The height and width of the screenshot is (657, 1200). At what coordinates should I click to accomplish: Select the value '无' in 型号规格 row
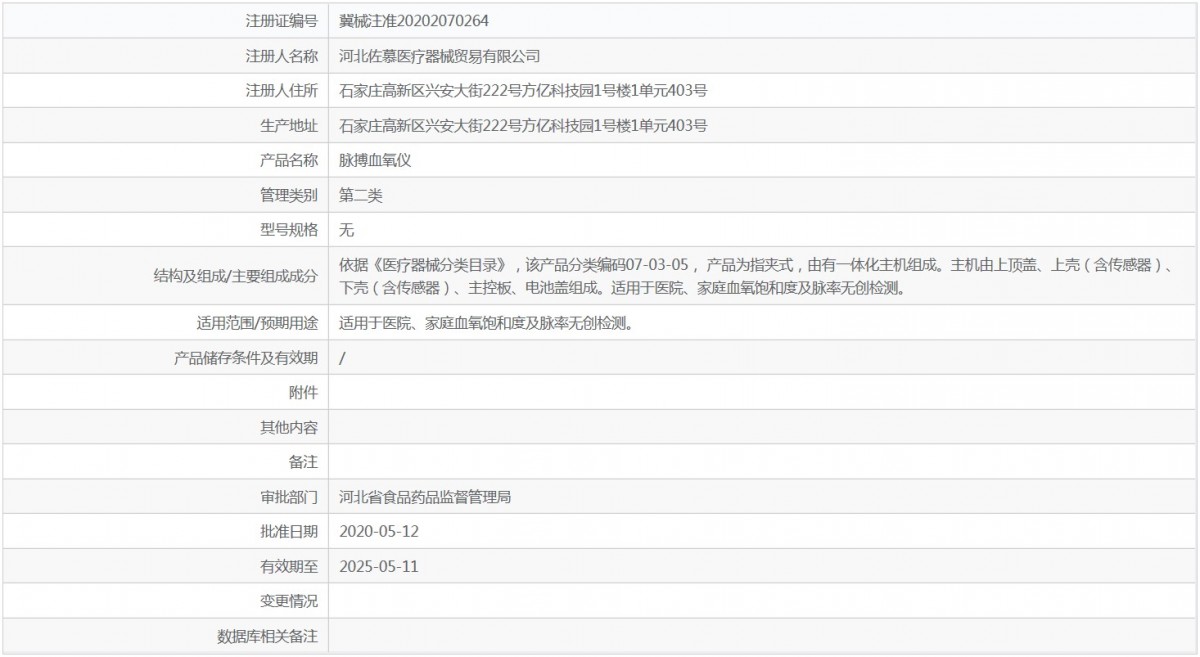347,230
